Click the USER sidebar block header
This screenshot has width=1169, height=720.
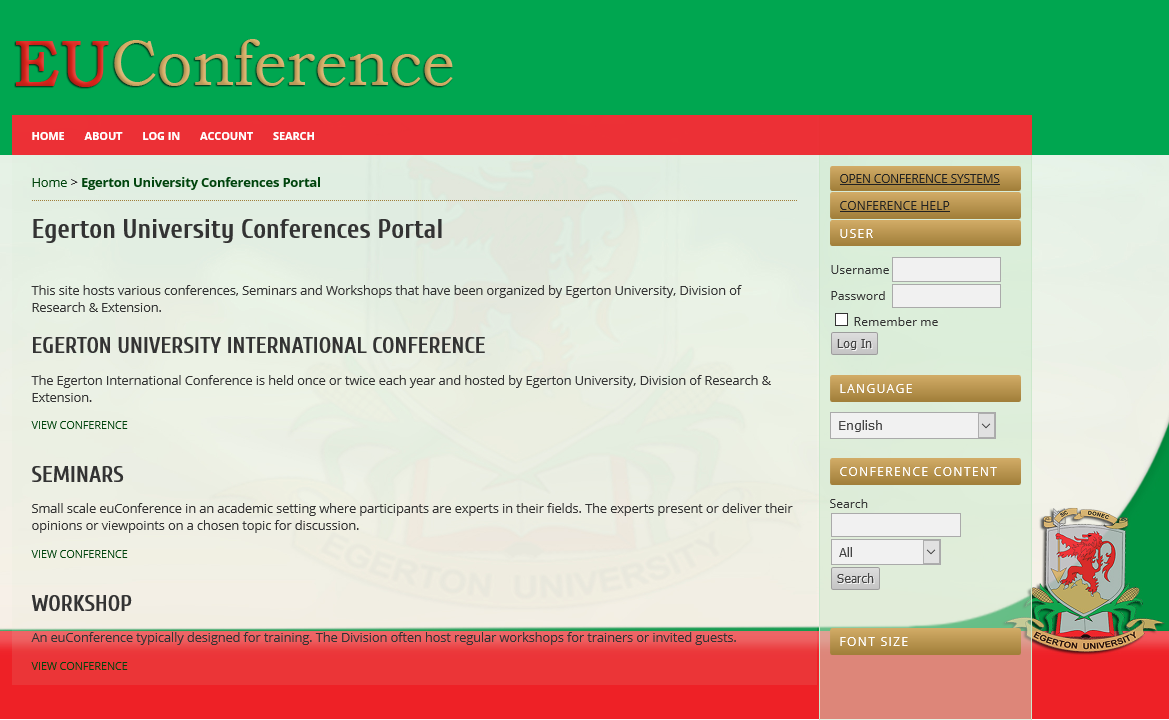925,233
